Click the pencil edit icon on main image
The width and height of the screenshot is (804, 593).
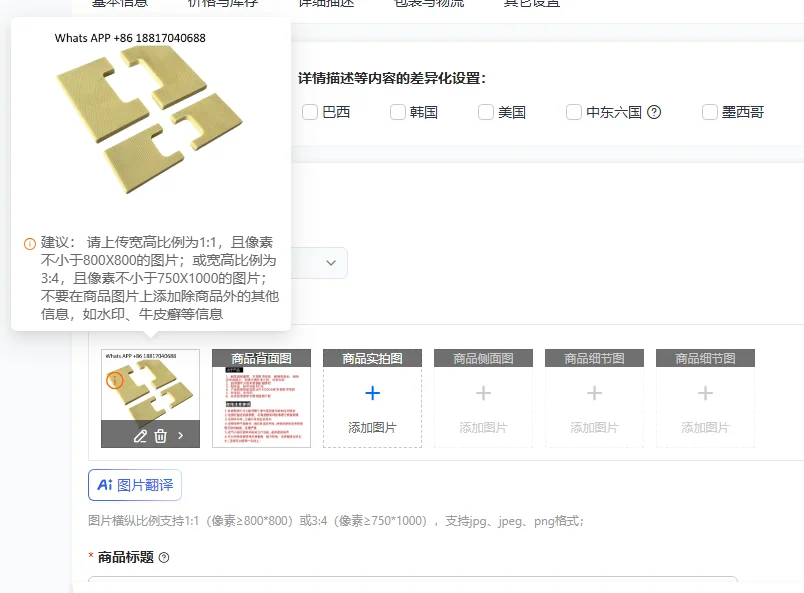(x=140, y=436)
